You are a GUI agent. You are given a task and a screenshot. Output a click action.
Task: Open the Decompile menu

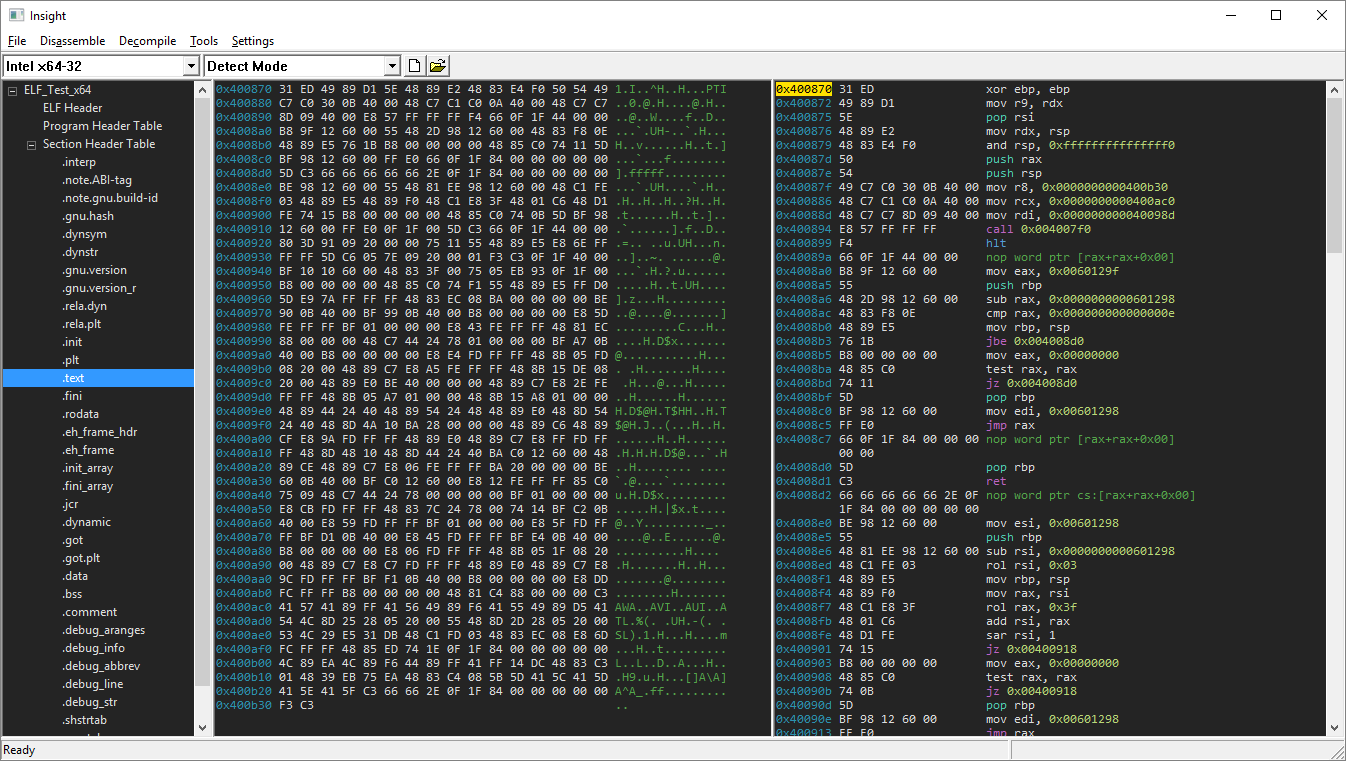pos(147,41)
